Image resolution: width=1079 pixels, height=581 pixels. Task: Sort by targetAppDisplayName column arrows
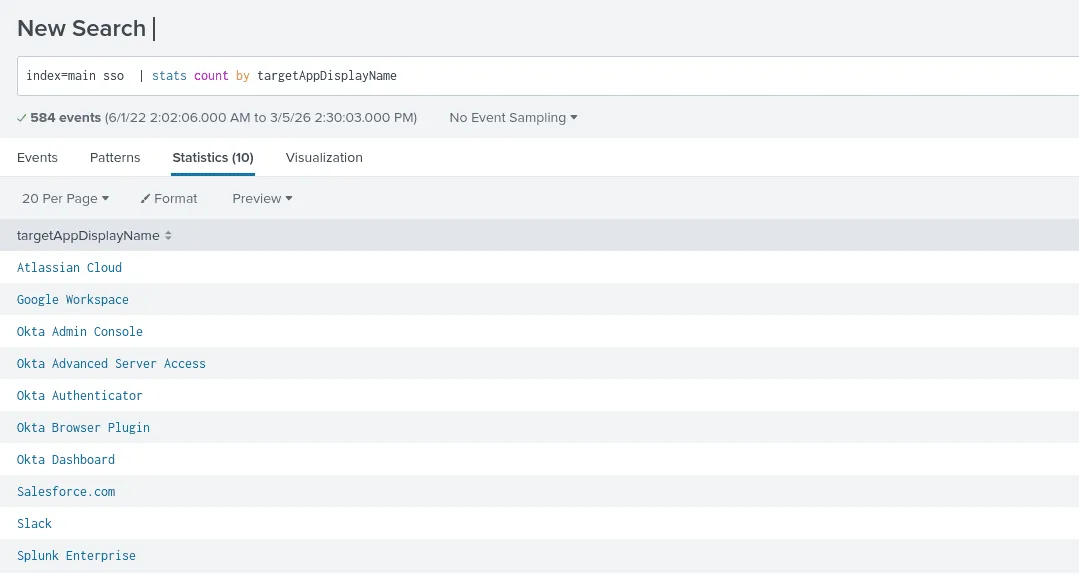pos(168,235)
